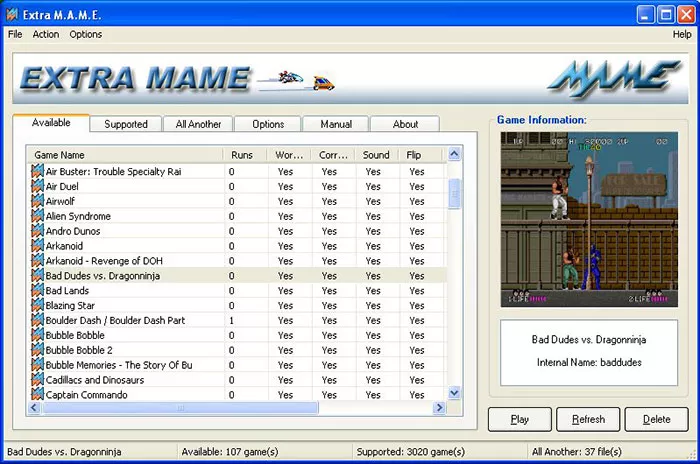Select the Arkanoid row name

point(64,246)
